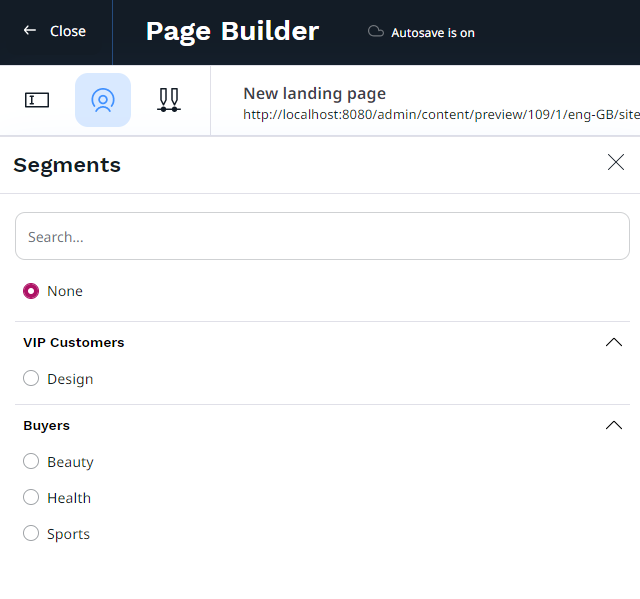The height and width of the screenshot is (599, 640).
Task: Select the Design segment radio button
Action: click(x=31, y=378)
